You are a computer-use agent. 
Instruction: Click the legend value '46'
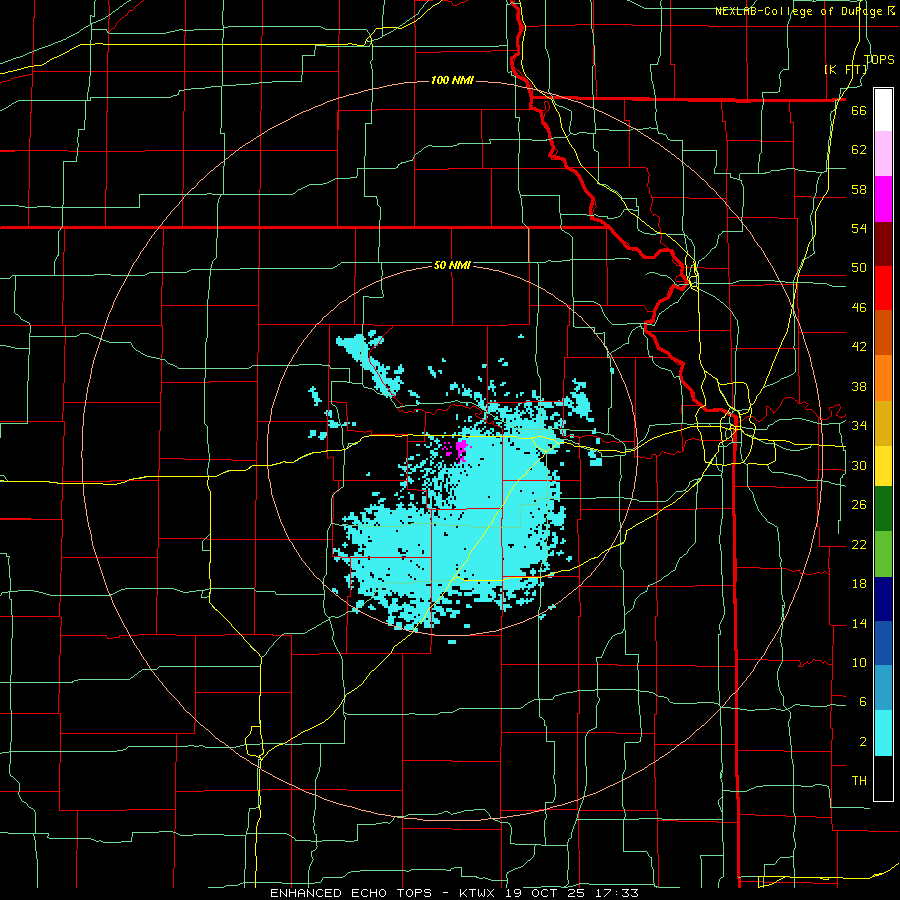pyautogui.click(x=859, y=308)
